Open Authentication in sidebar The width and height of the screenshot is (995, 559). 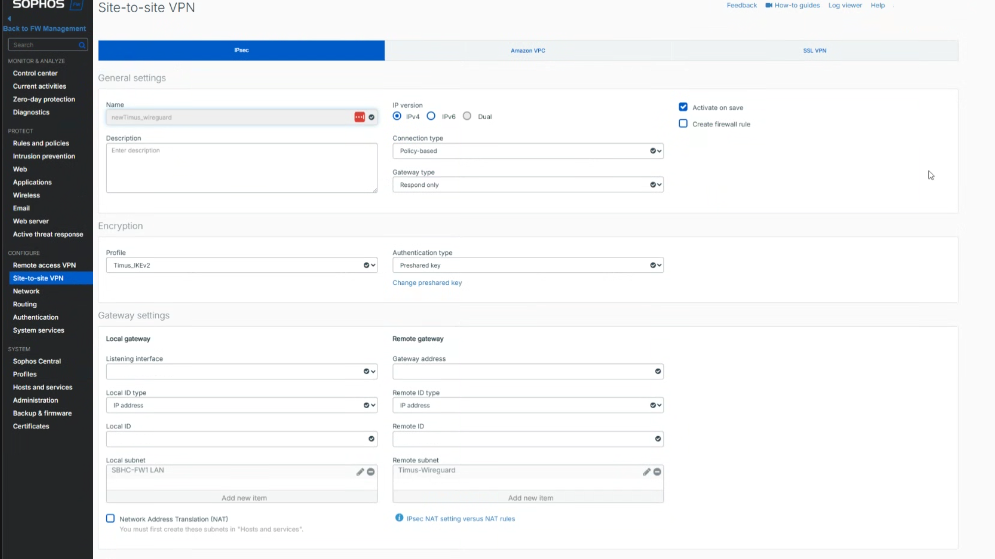click(x=36, y=317)
